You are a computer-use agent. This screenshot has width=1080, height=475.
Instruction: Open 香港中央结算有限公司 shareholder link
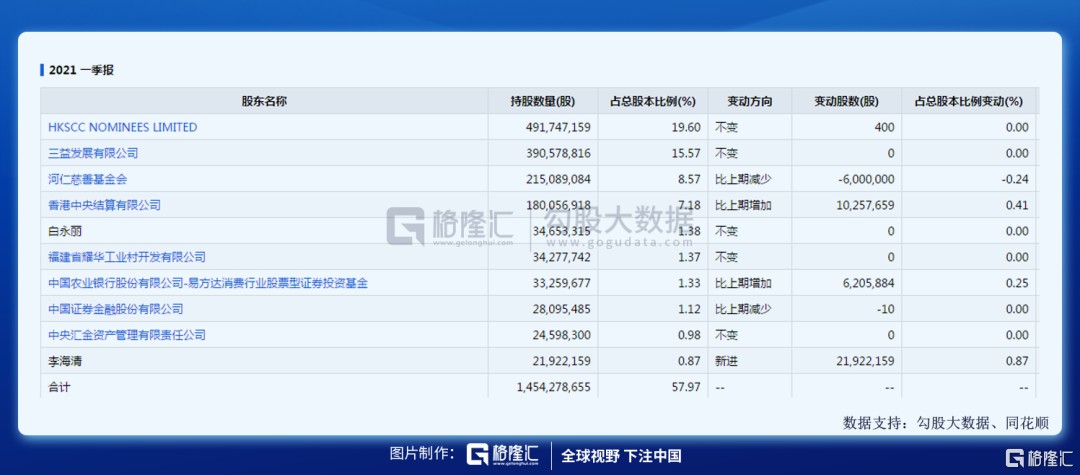pos(104,205)
